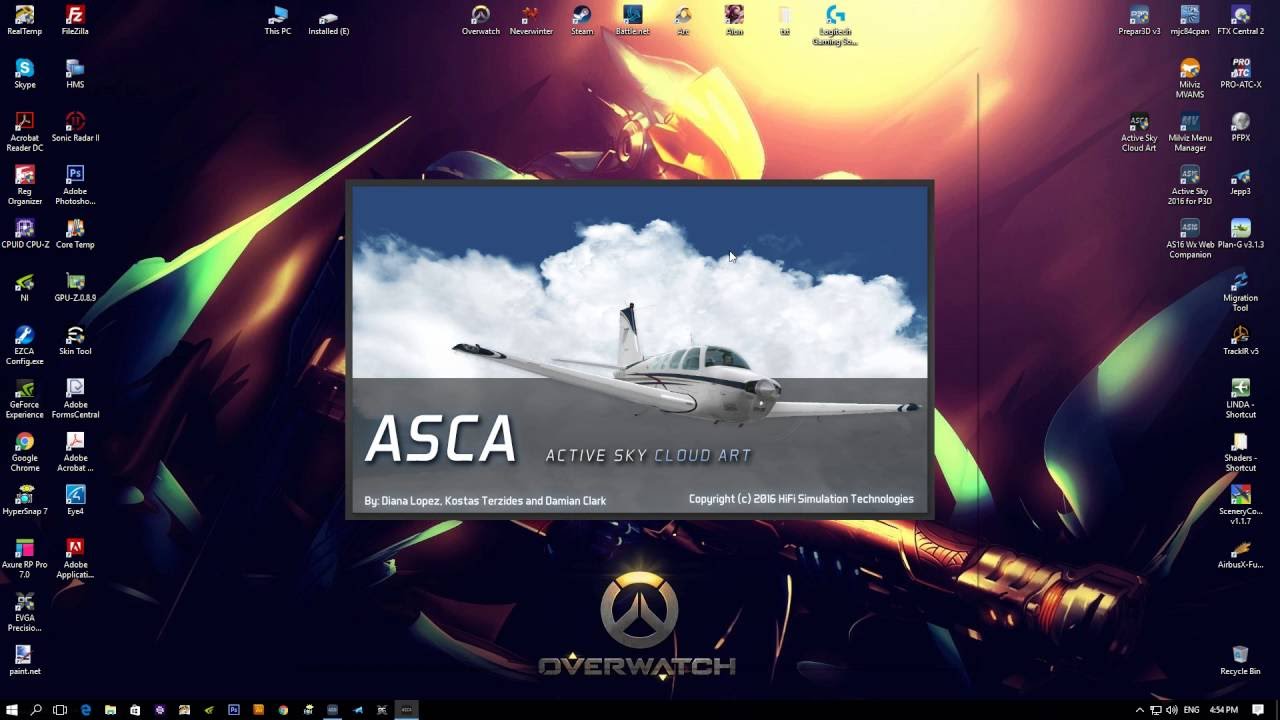This screenshot has height=720, width=1280.
Task: Select the mjc84cpan desktop icon
Action: coord(1190,20)
